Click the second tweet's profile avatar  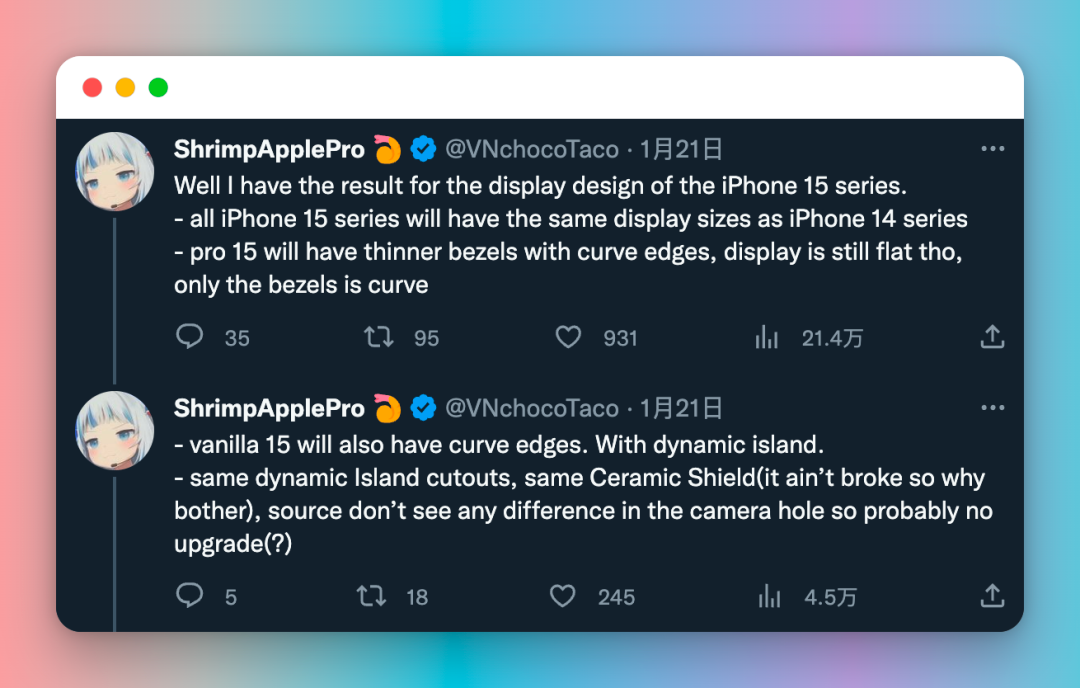(115, 430)
